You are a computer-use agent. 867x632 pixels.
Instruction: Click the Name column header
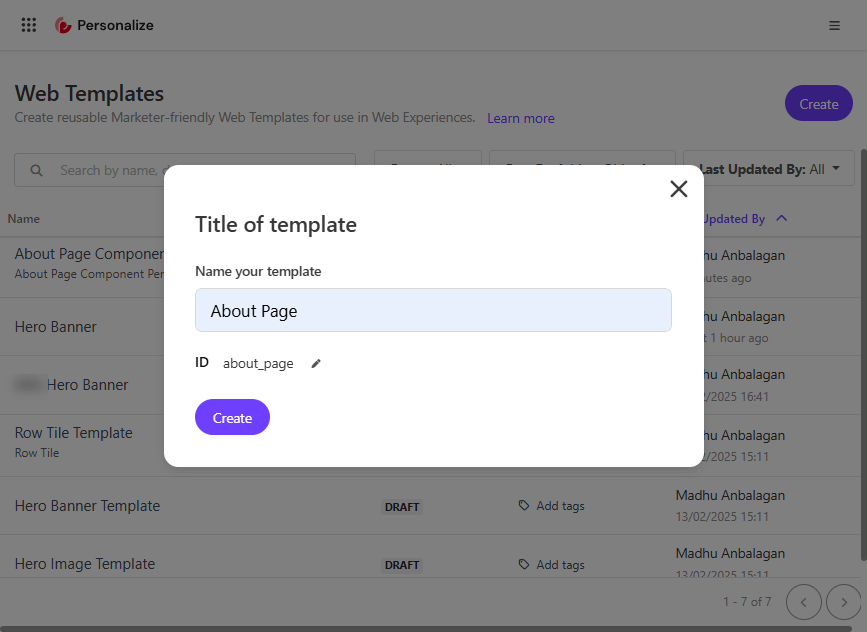[x=24, y=219]
